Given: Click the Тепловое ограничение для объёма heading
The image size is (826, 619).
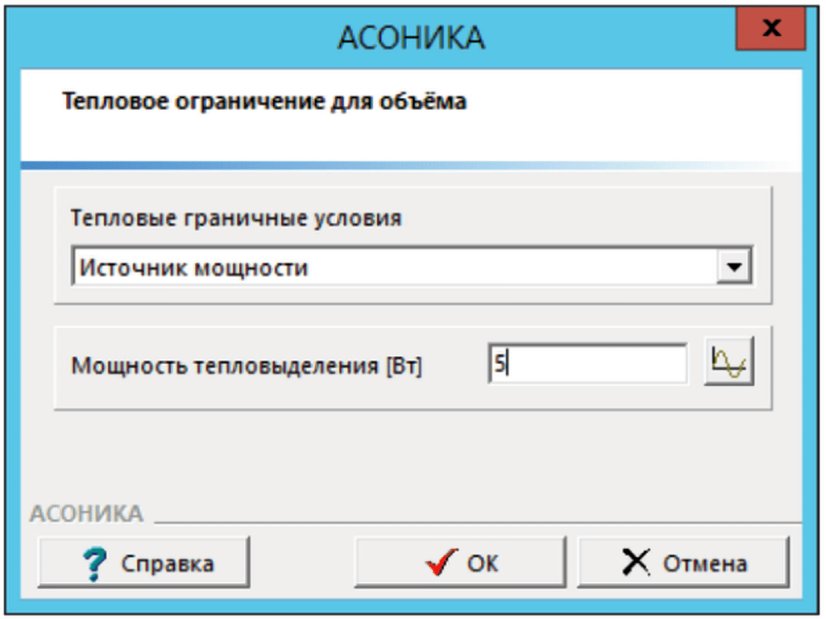Looking at the screenshot, I should 264,101.
